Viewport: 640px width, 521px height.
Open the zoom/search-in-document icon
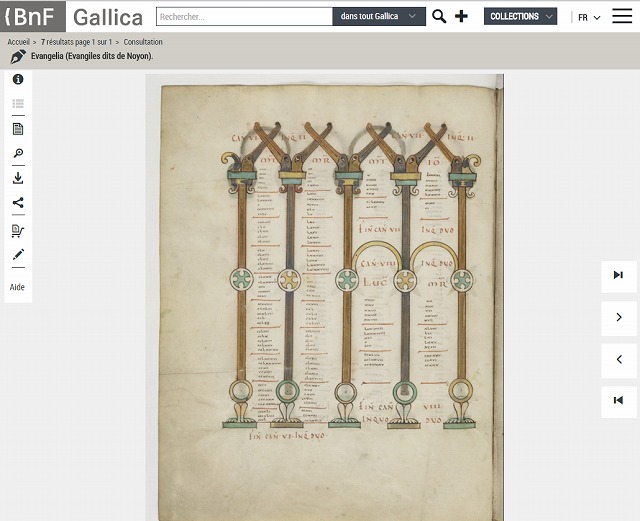tap(18, 153)
